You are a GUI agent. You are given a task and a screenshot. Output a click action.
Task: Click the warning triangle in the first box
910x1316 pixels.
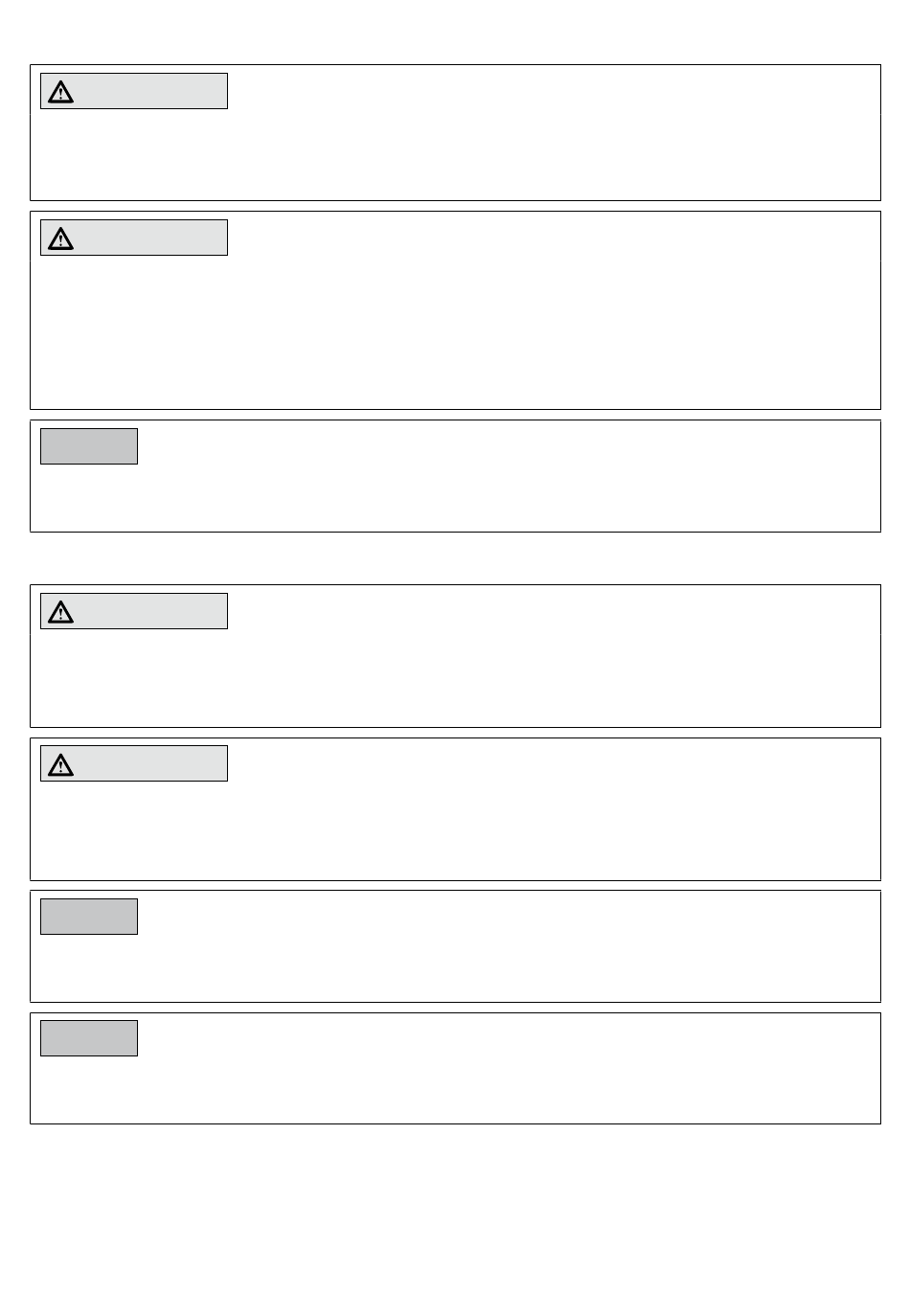[60, 92]
